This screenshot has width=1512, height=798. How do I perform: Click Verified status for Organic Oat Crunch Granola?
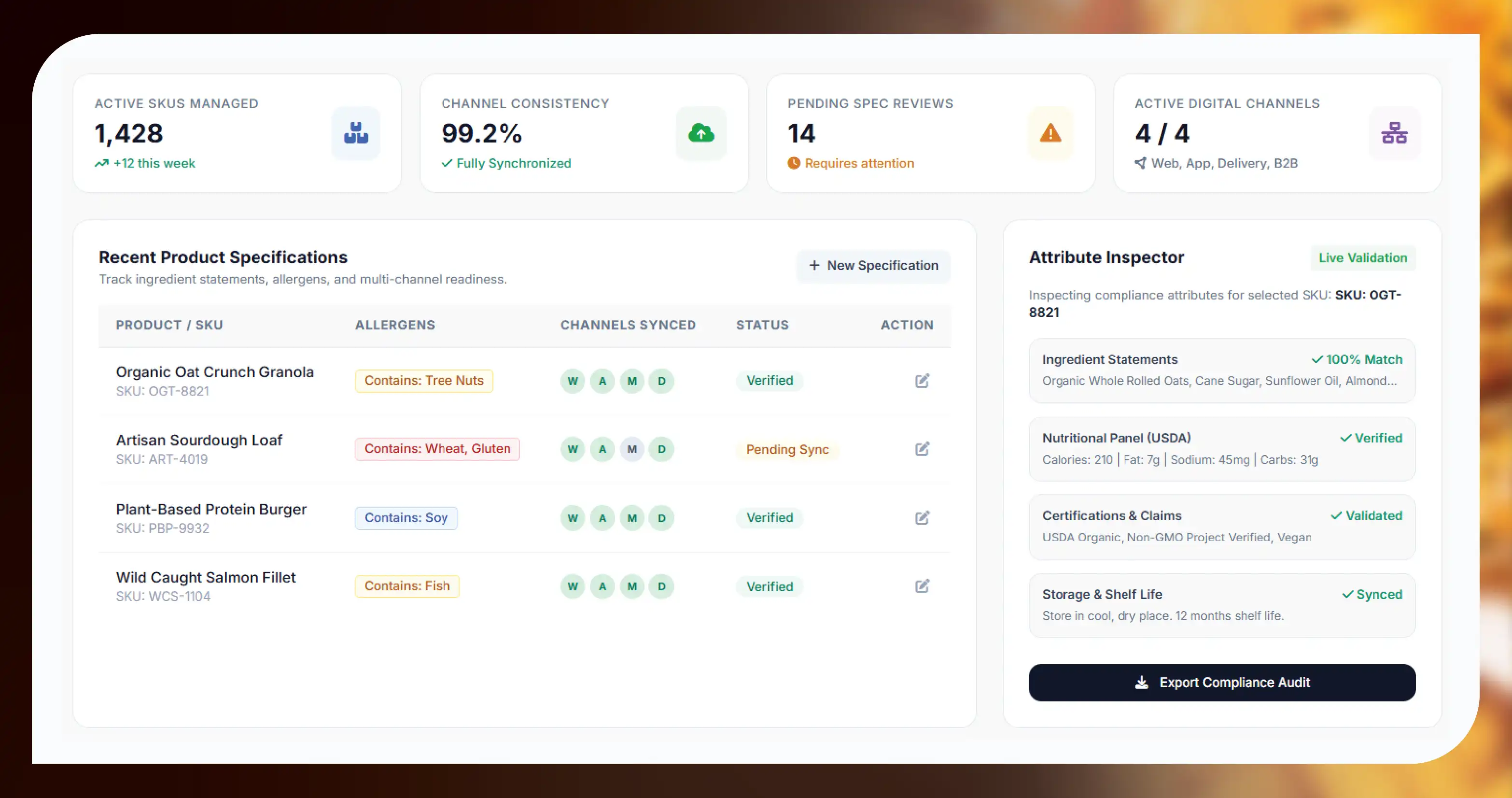click(770, 381)
